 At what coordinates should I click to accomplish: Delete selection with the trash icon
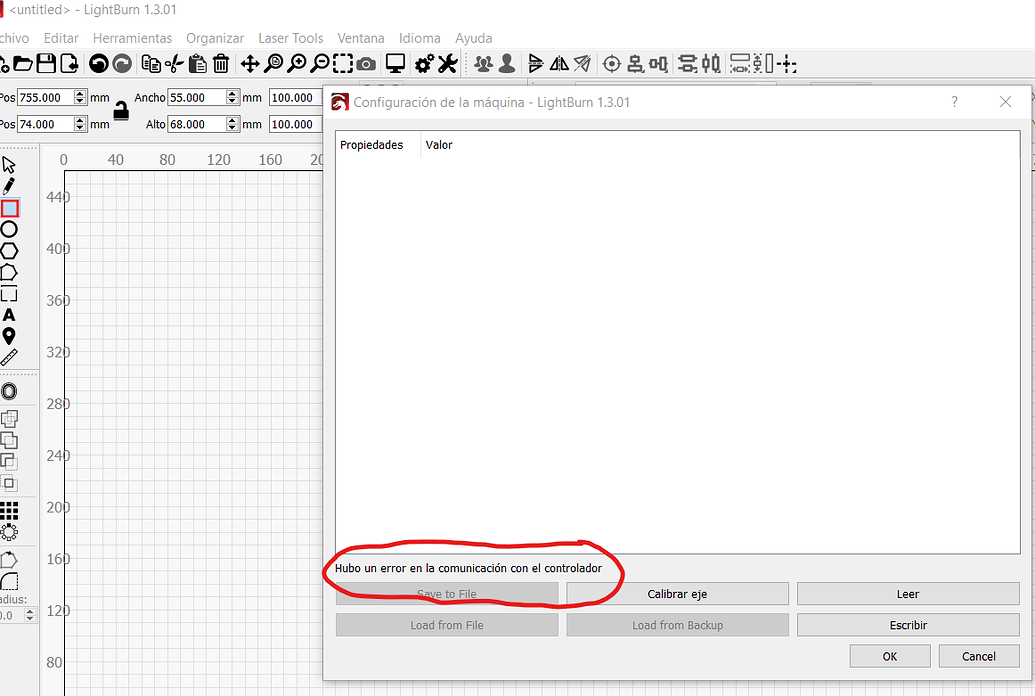tap(221, 63)
